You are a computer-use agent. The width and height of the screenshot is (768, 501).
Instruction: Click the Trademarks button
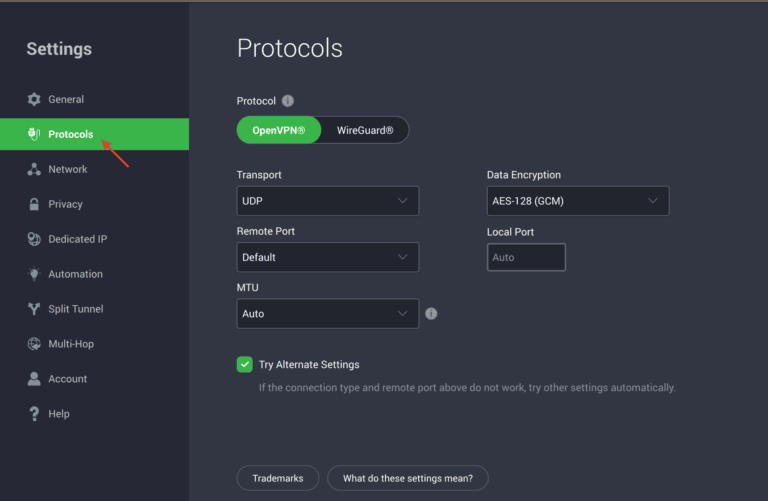tap(278, 478)
